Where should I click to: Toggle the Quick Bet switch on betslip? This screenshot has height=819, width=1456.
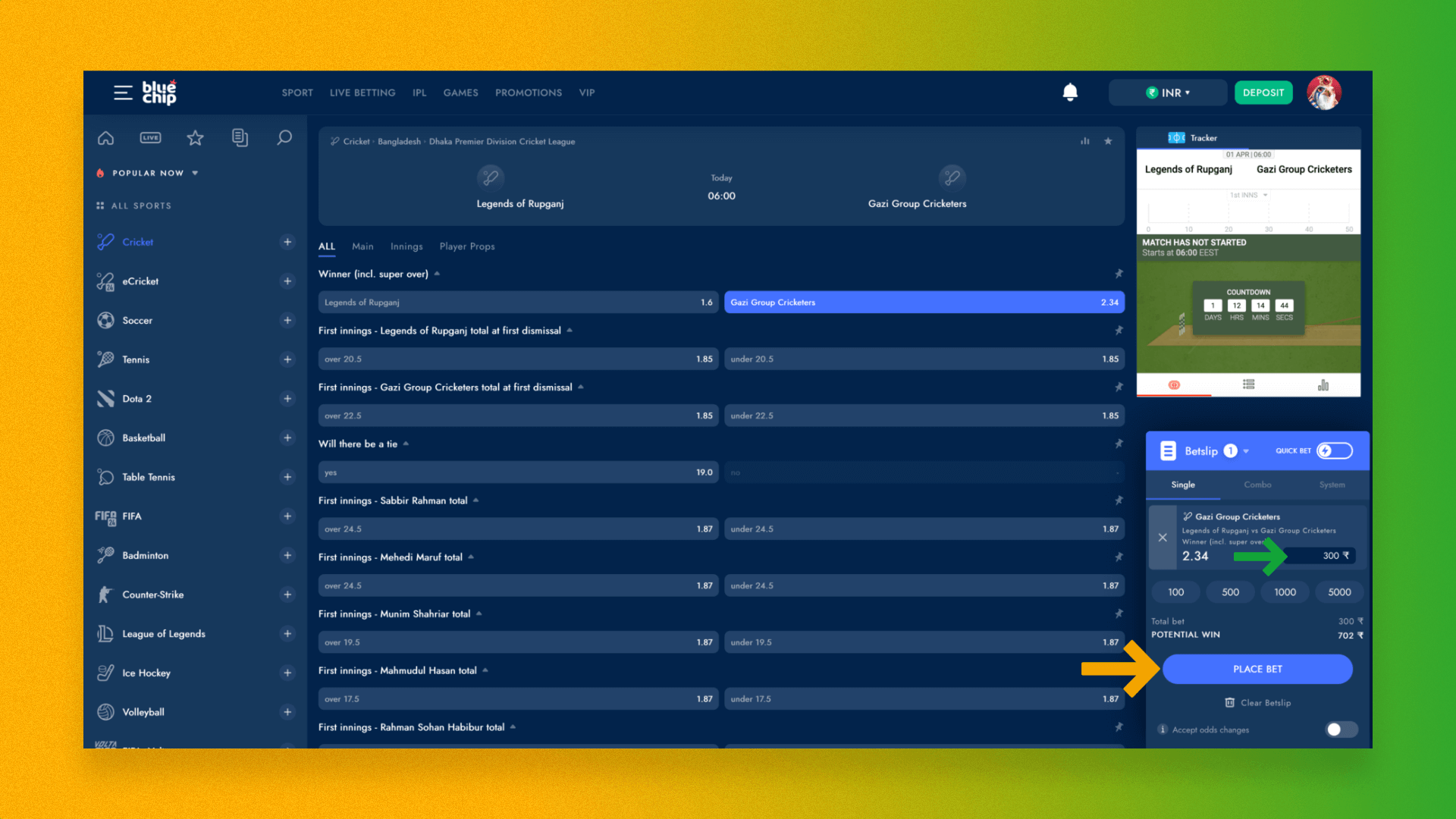click(x=1335, y=450)
